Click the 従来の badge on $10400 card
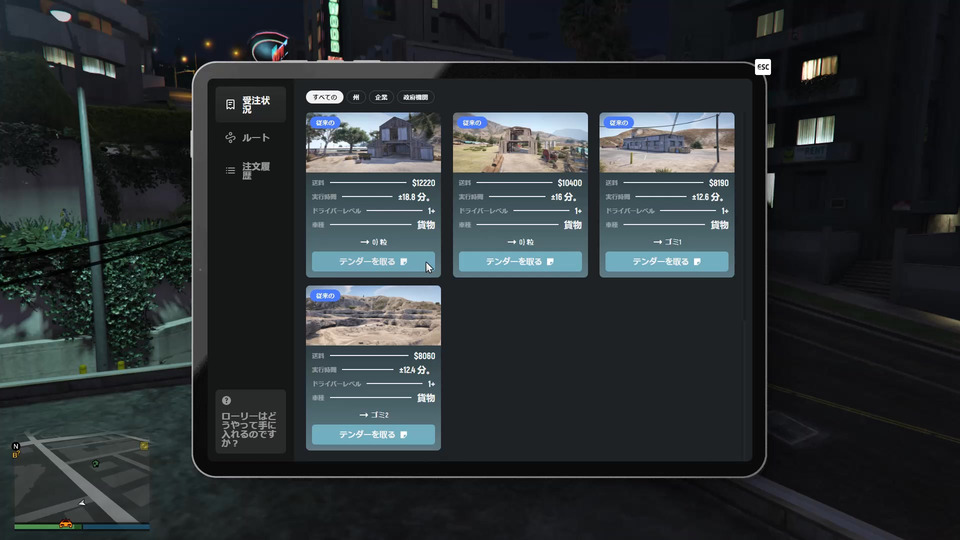960x540 pixels. click(472, 122)
